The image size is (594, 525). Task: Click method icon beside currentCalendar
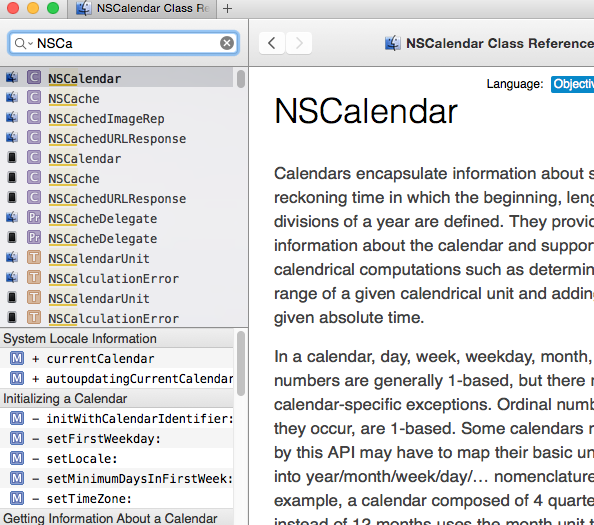pos(17,358)
